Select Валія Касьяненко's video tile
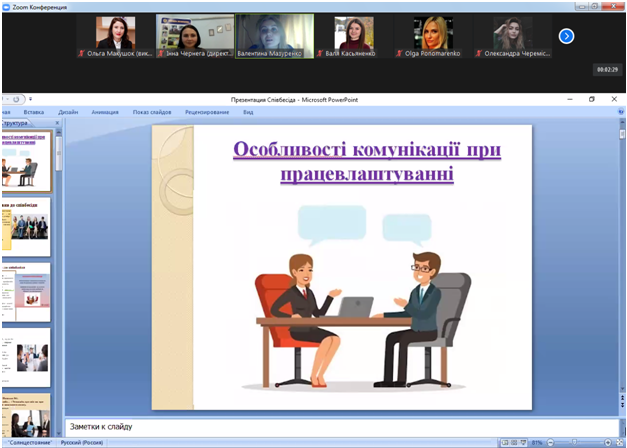 coord(354,36)
